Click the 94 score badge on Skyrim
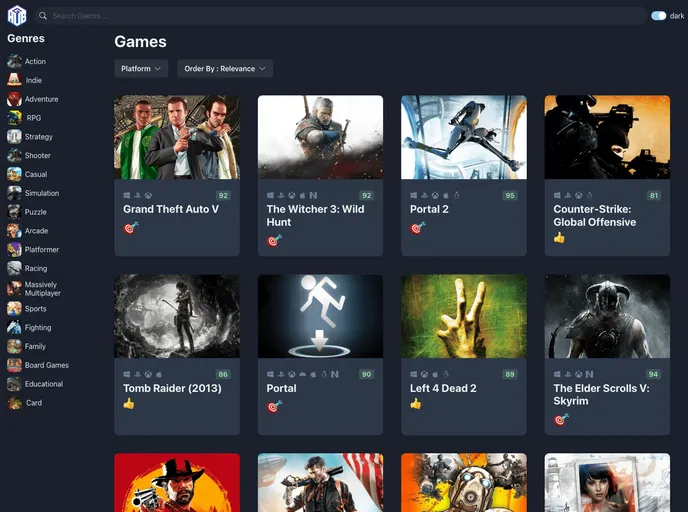The height and width of the screenshot is (512, 688). click(x=653, y=374)
